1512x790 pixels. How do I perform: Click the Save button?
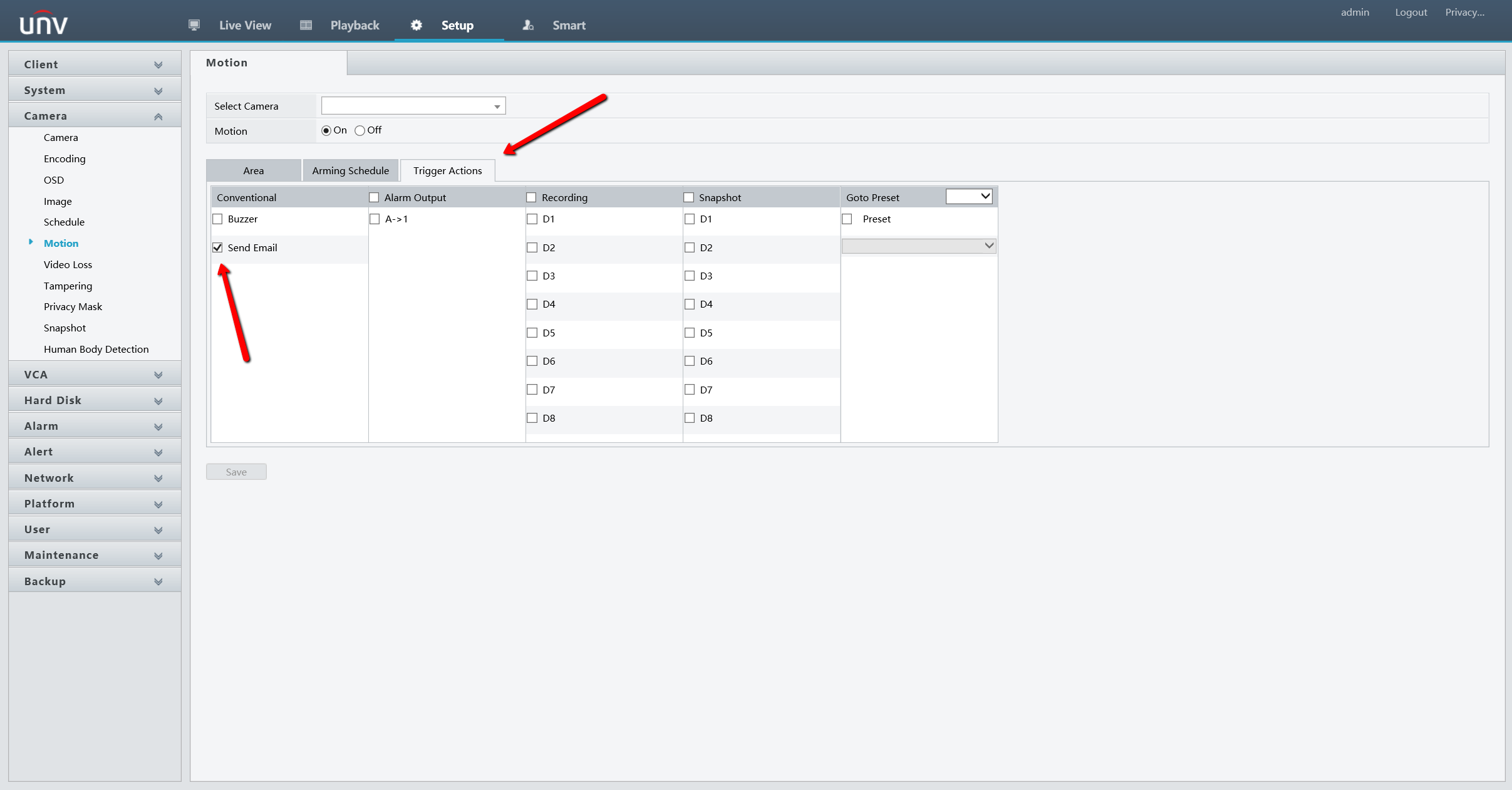[x=236, y=472]
